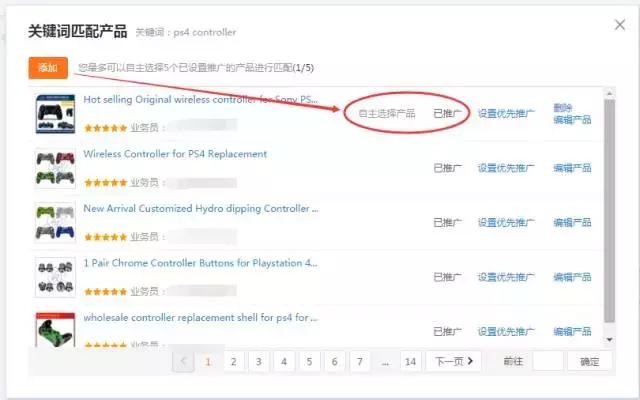
Task: Open 'Hot selling Original wireless controller' product link
Action: 200,100
